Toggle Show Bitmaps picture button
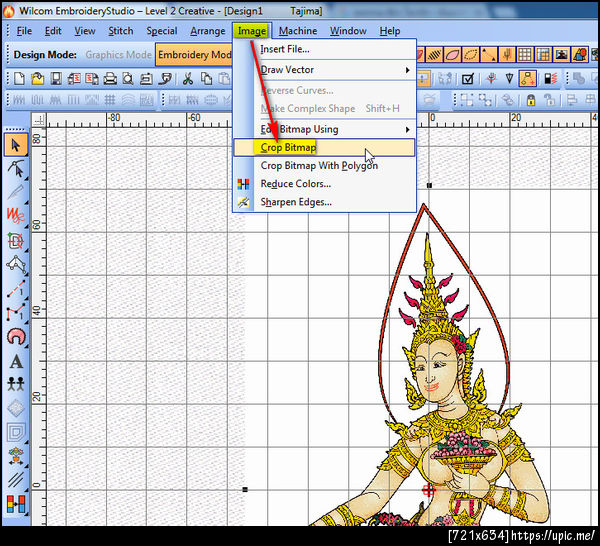 tap(561, 55)
